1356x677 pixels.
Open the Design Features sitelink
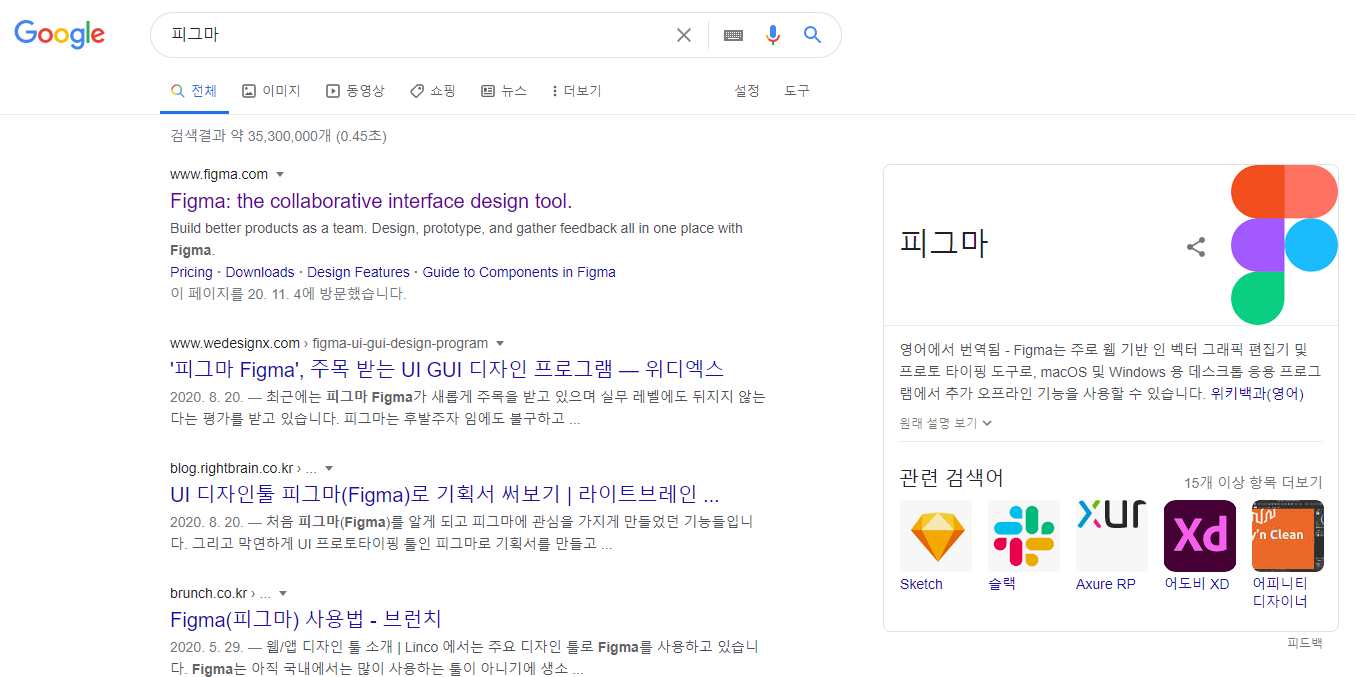tap(358, 272)
